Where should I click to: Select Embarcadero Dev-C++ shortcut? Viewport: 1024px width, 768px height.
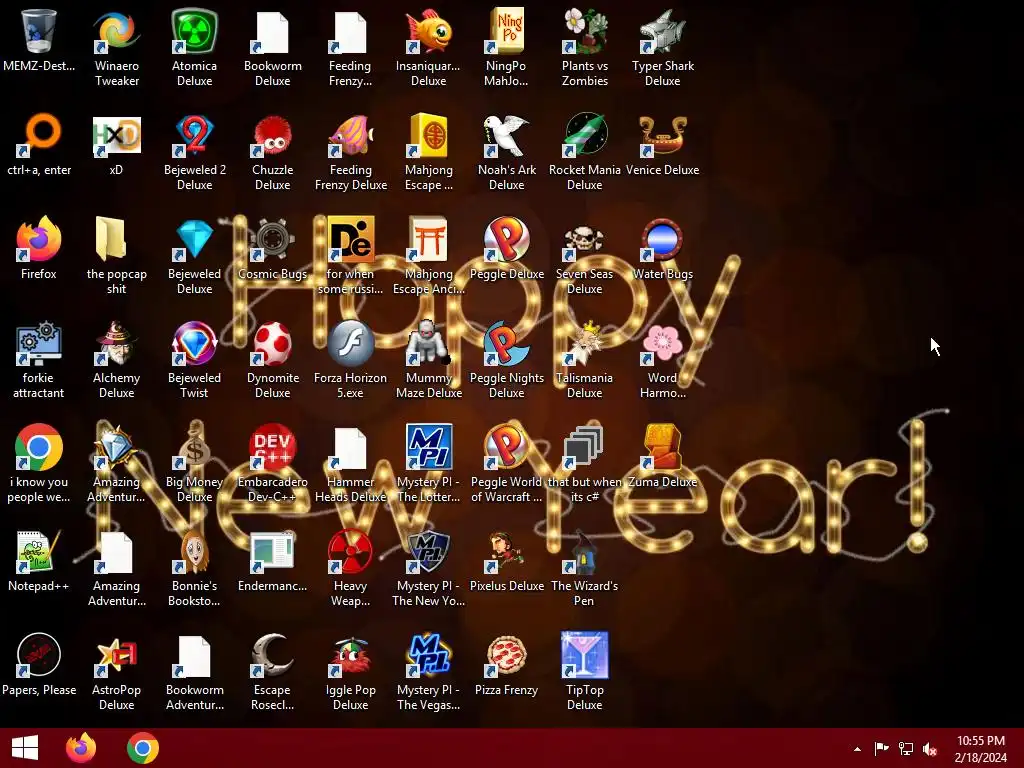point(272,447)
